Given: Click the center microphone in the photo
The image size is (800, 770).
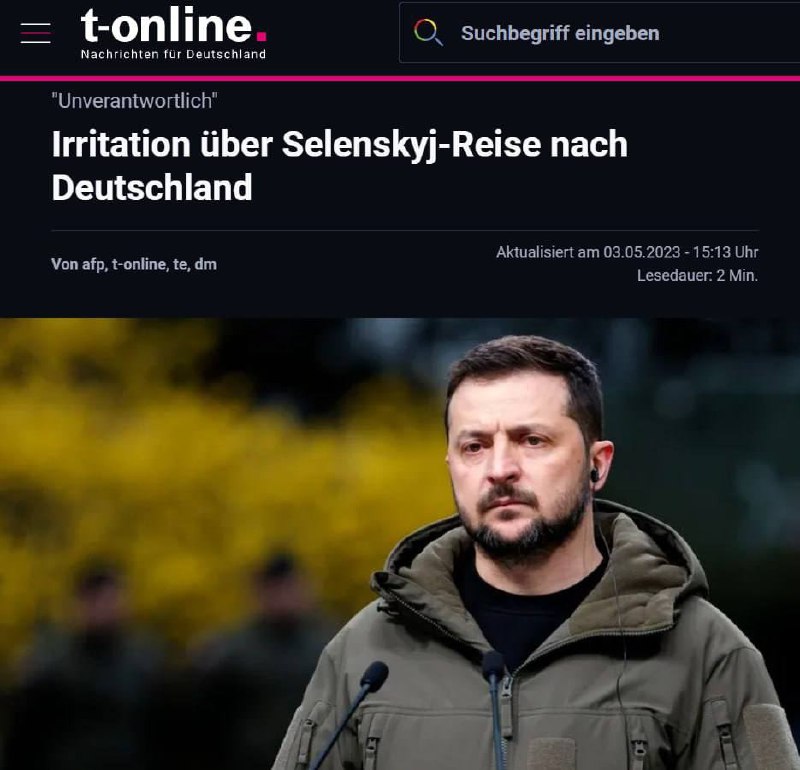Looking at the screenshot, I should [x=493, y=666].
